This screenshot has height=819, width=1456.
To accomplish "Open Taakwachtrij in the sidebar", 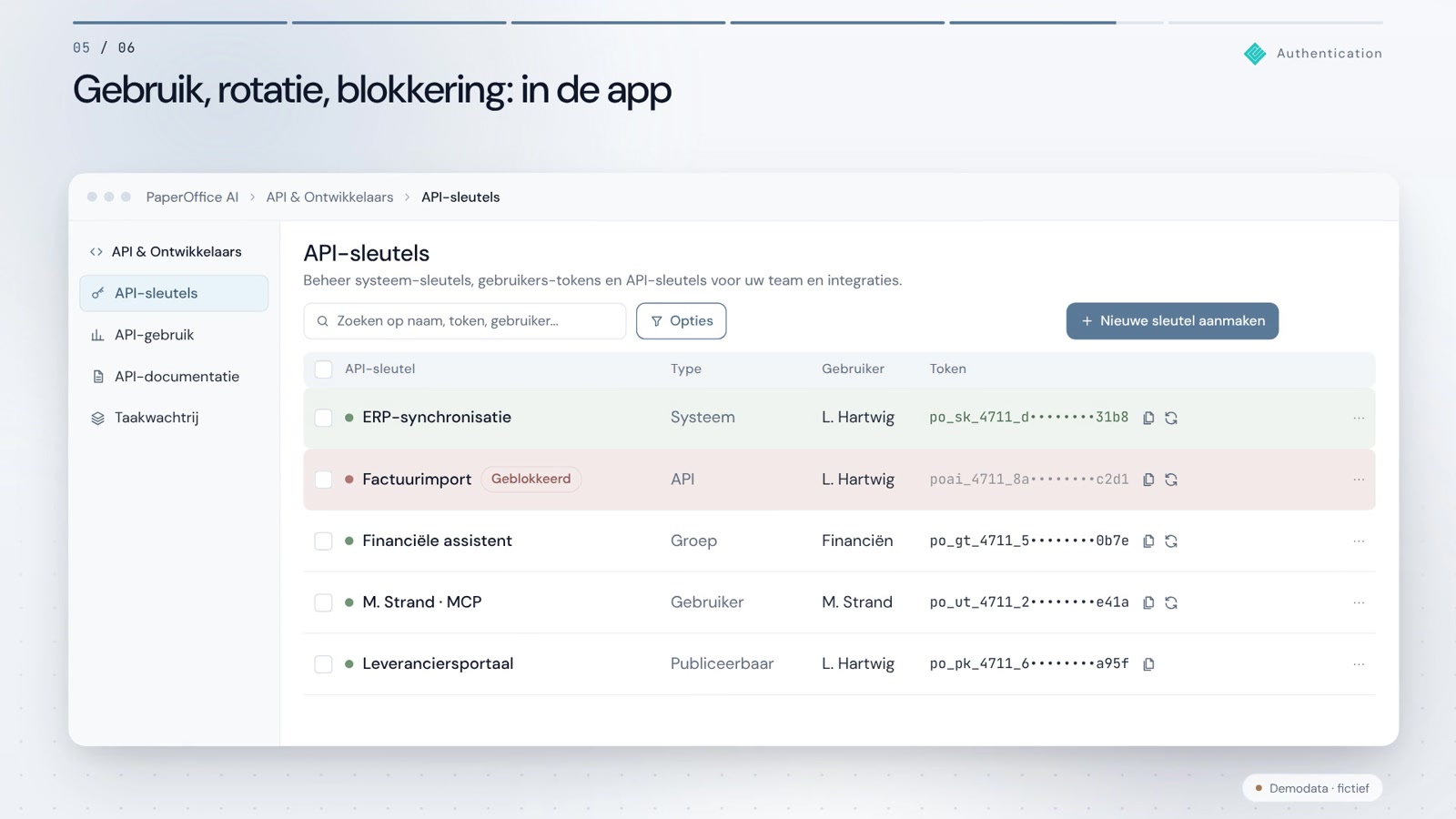I will click(x=174, y=418).
